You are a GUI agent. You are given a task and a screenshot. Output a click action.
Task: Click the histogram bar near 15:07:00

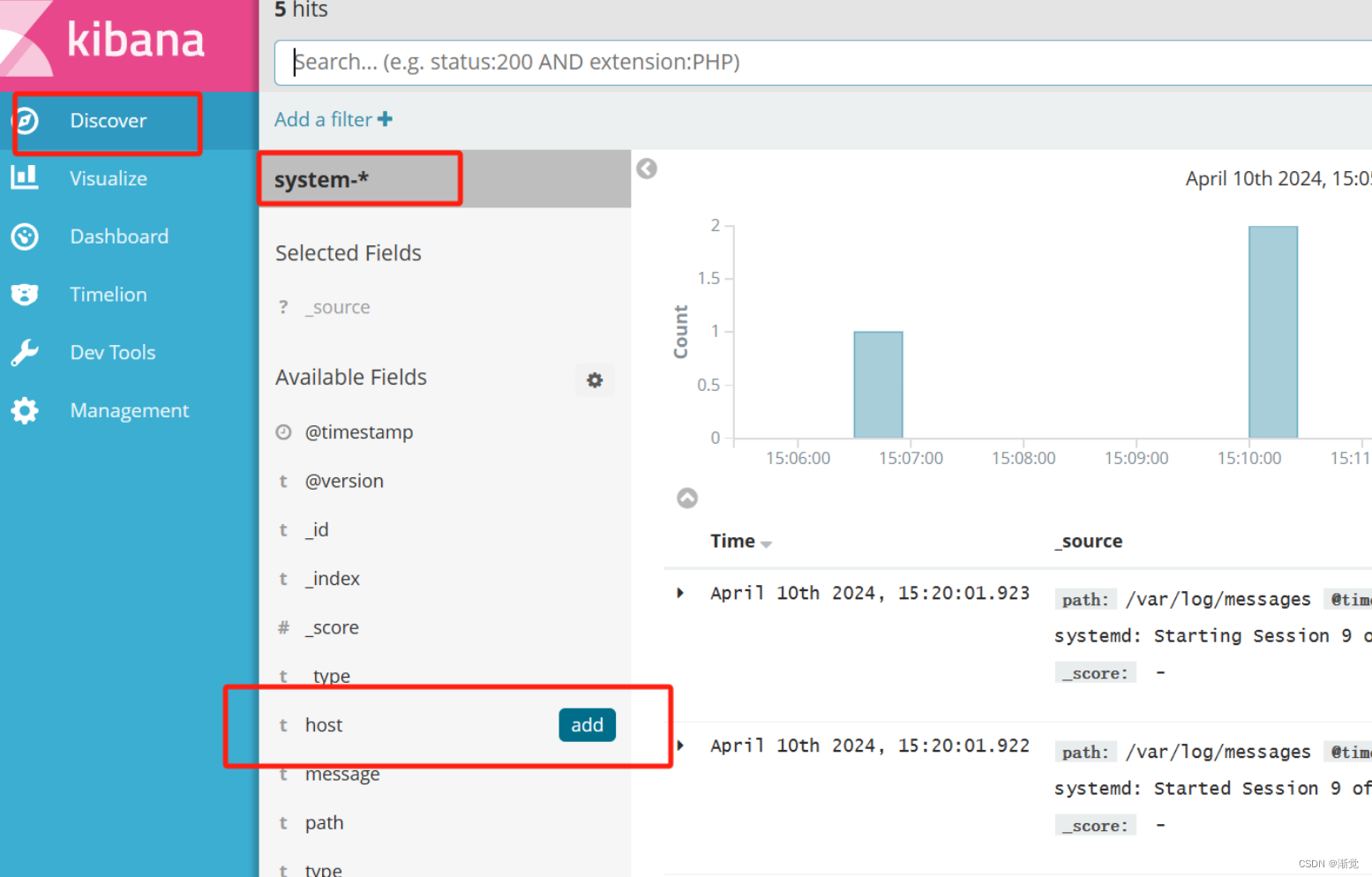878,385
